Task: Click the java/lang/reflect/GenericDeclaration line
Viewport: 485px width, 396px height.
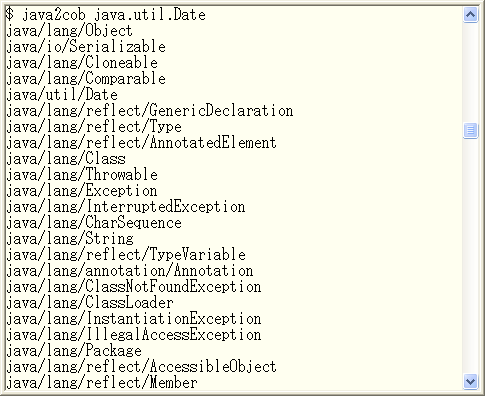Action: [150, 111]
